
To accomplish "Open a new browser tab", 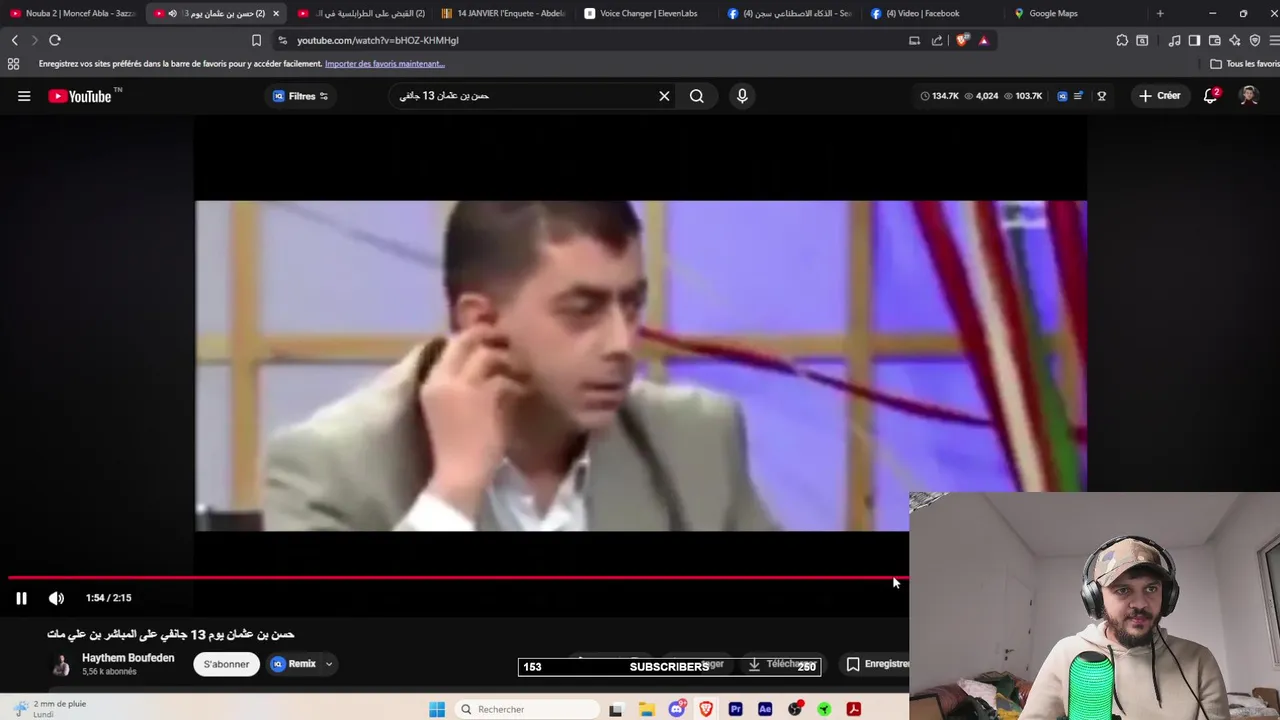I will coord(1160,13).
